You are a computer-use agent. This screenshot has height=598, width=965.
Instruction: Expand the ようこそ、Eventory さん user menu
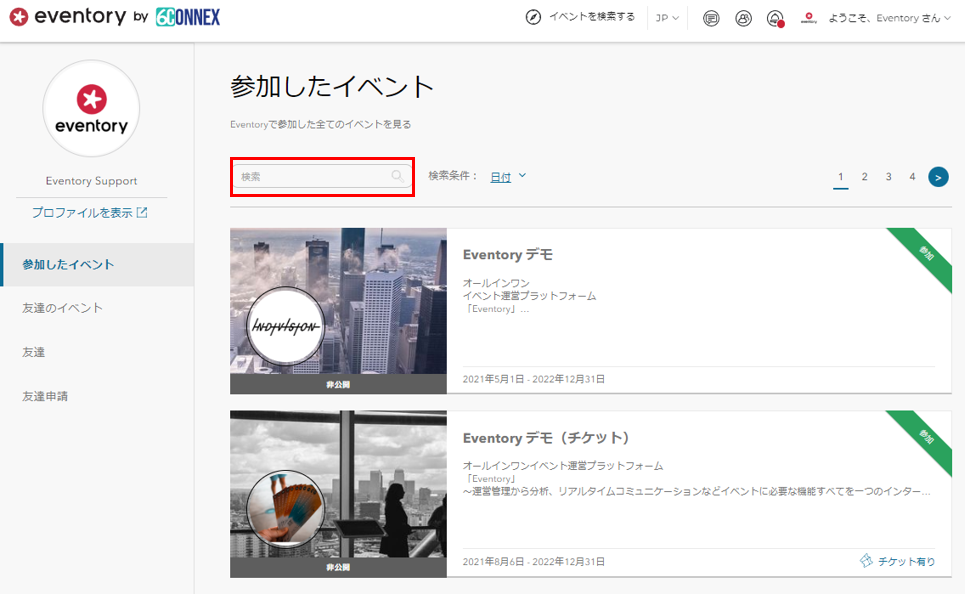pyautogui.click(x=889, y=18)
